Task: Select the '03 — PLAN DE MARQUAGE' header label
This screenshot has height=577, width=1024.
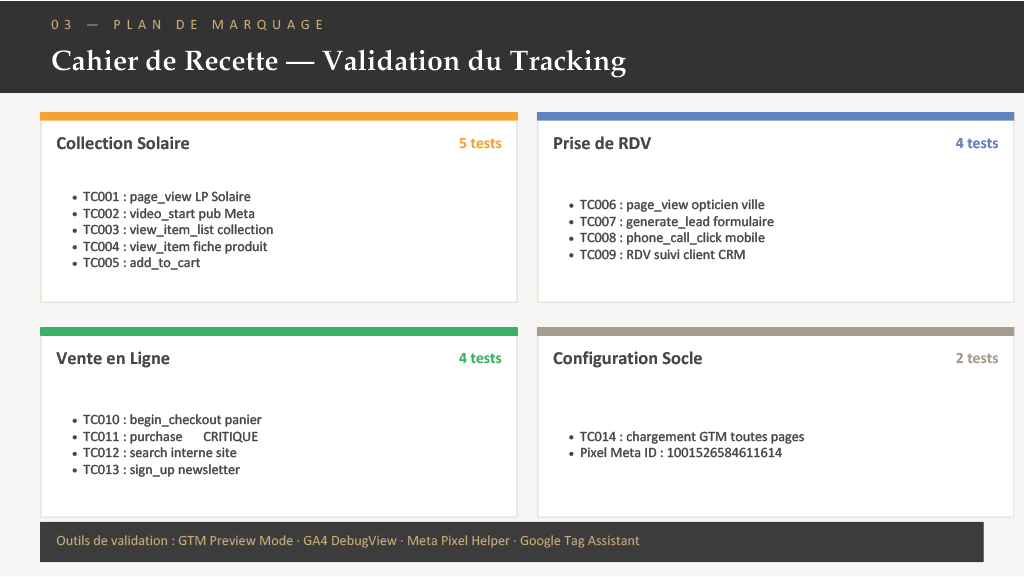Action: pyautogui.click(x=187, y=25)
